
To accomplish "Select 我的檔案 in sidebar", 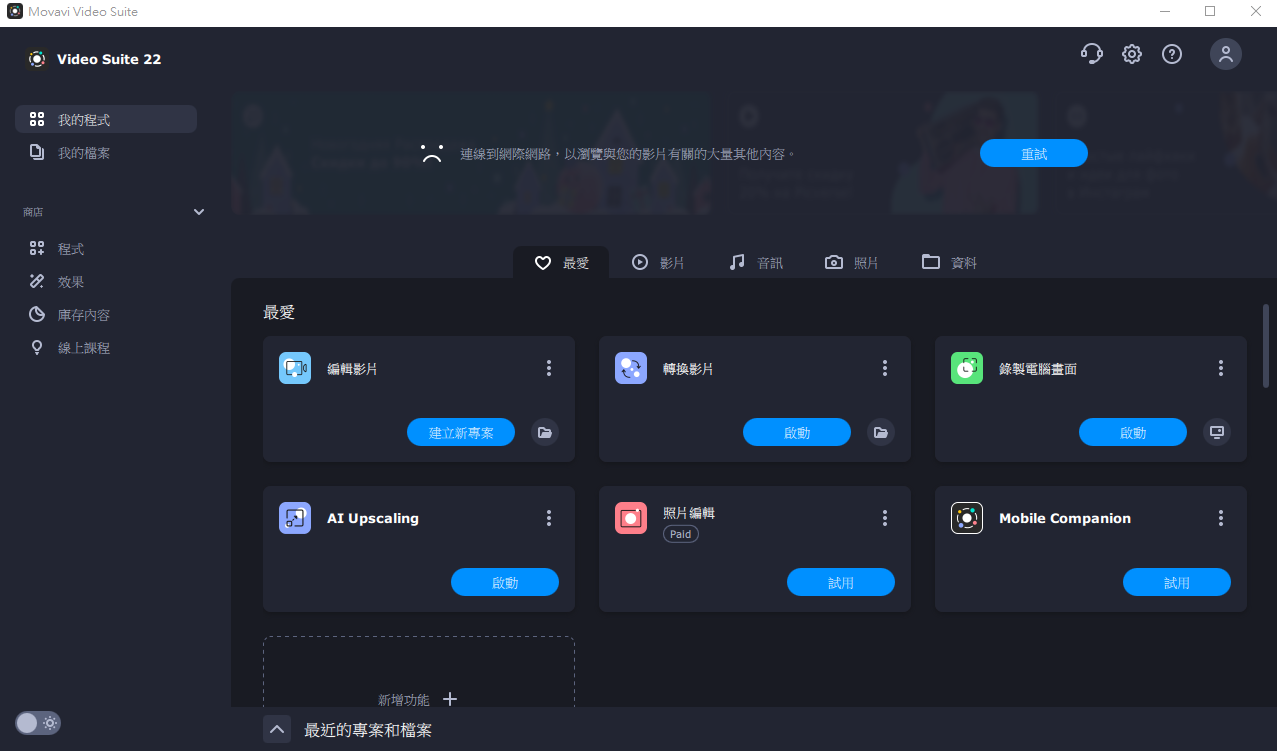I will click(106, 153).
